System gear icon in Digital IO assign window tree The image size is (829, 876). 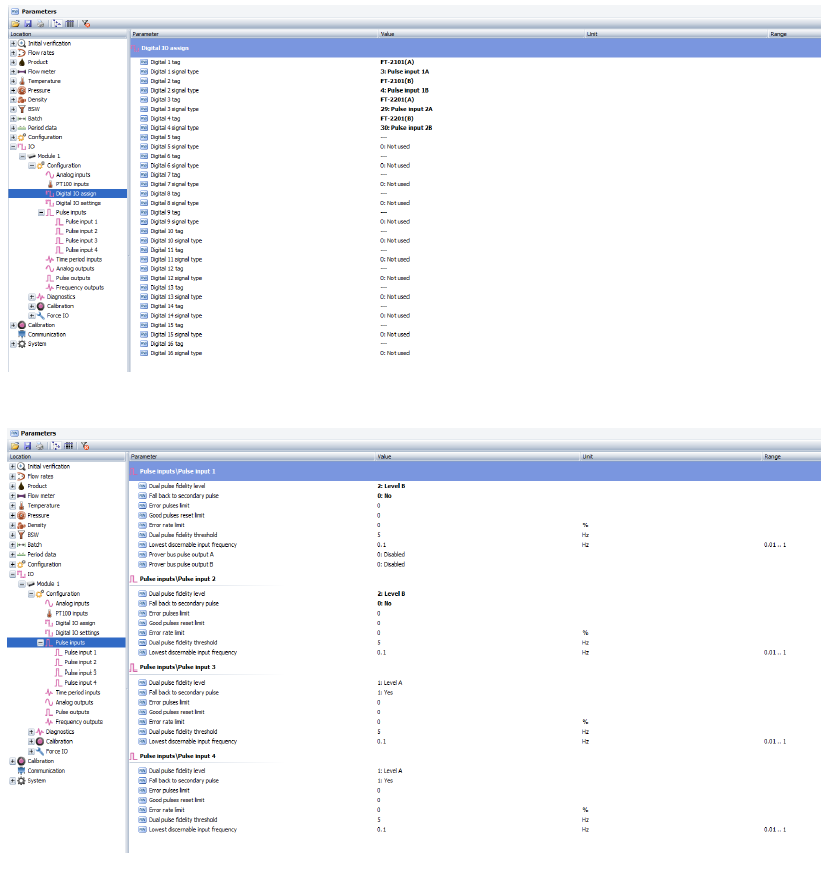point(22,344)
